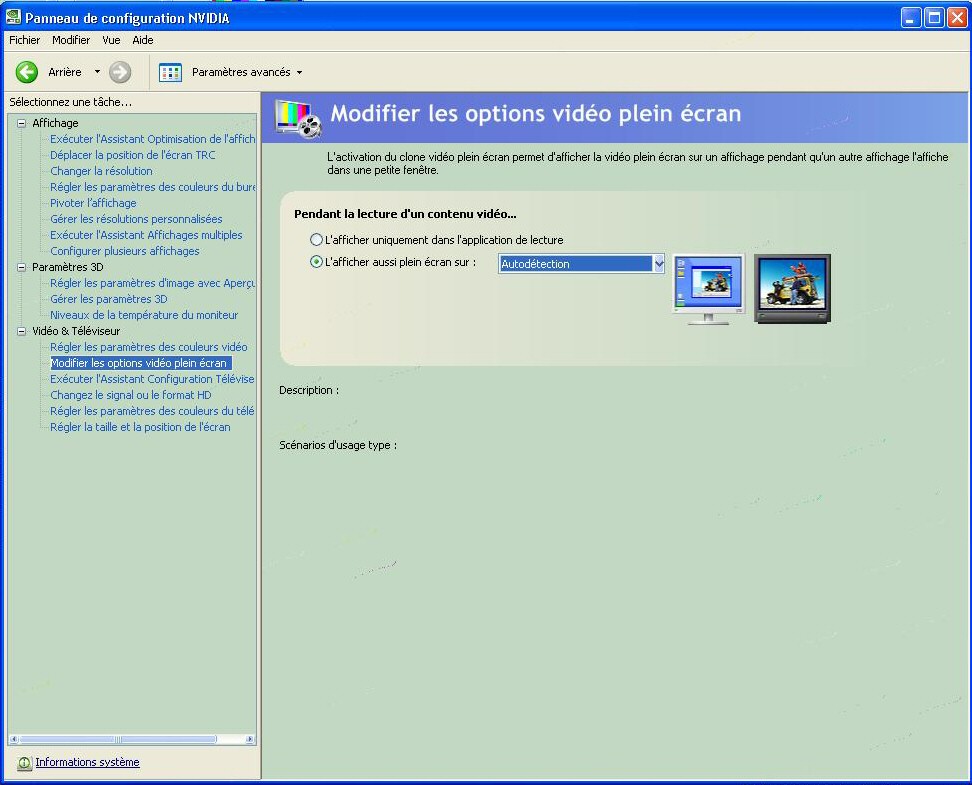This screenshot has height=785, width=972.
Task: Click the Paramètres avancés grid view icon
Action: [x=170, y=73]
